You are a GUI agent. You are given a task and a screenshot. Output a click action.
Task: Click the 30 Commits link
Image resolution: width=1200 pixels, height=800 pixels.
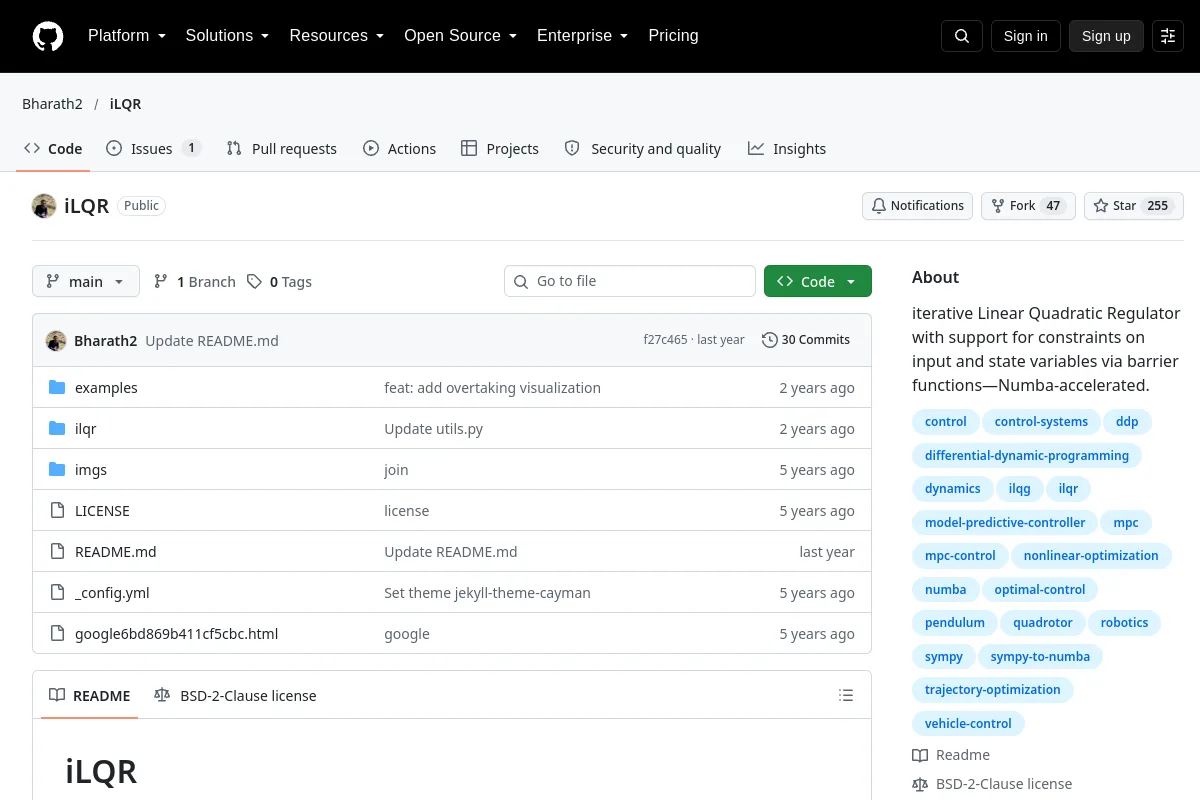click(806, 340)
